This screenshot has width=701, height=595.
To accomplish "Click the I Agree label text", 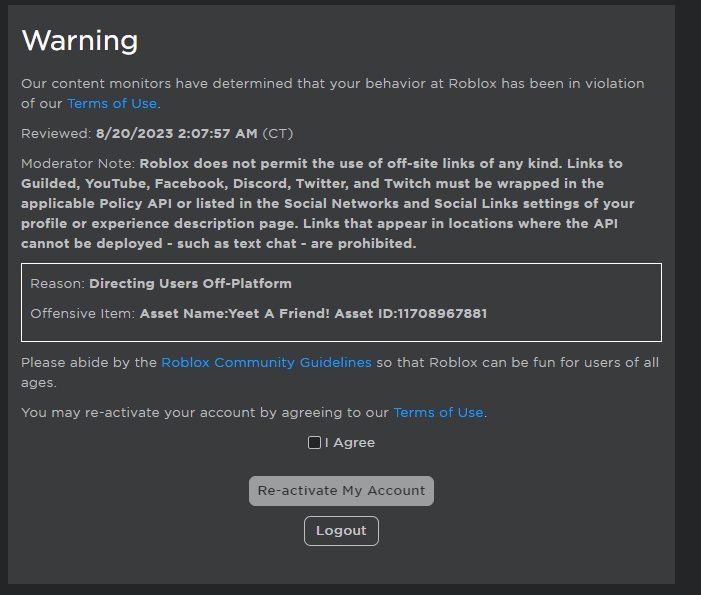I will [x=350, y=443].
